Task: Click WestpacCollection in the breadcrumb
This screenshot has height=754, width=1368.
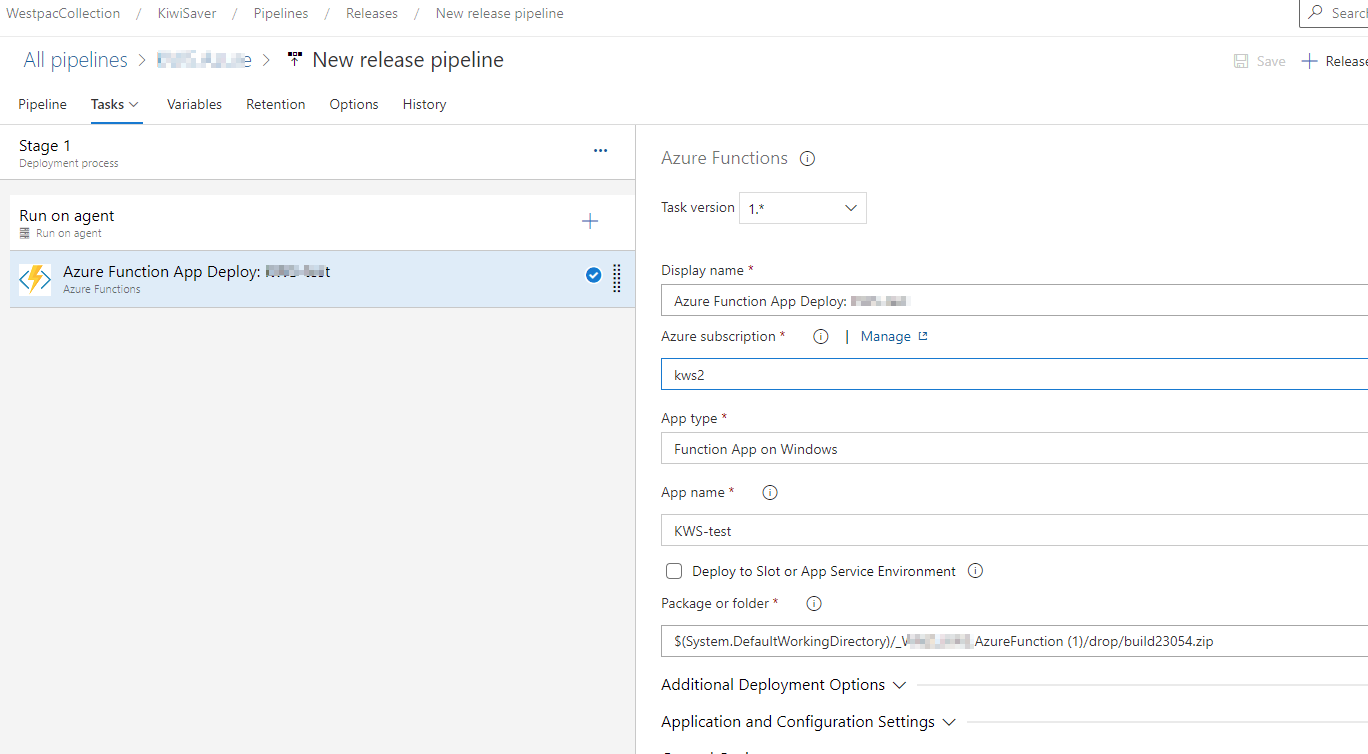Action: pos(63,13)
